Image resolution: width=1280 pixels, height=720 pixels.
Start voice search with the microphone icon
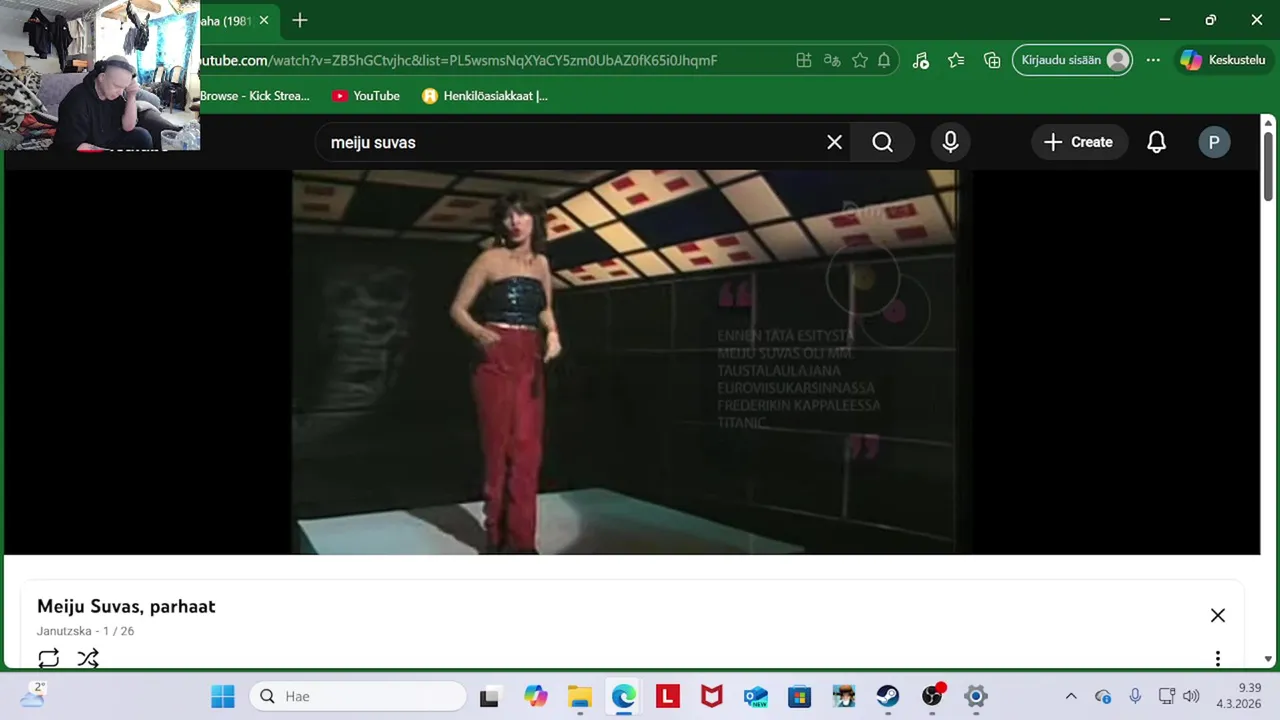coord(950,142)
